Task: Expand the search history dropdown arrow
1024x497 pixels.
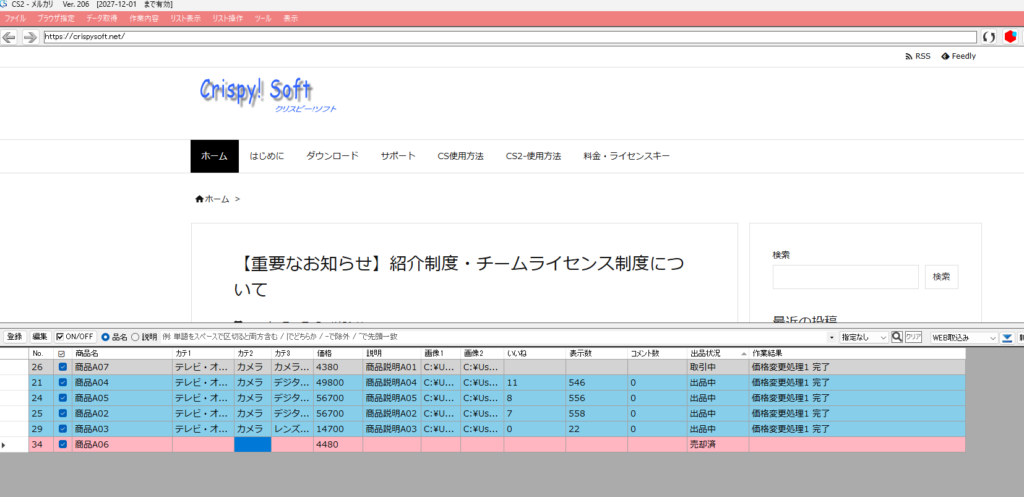Action: click(x=831, y=337)
